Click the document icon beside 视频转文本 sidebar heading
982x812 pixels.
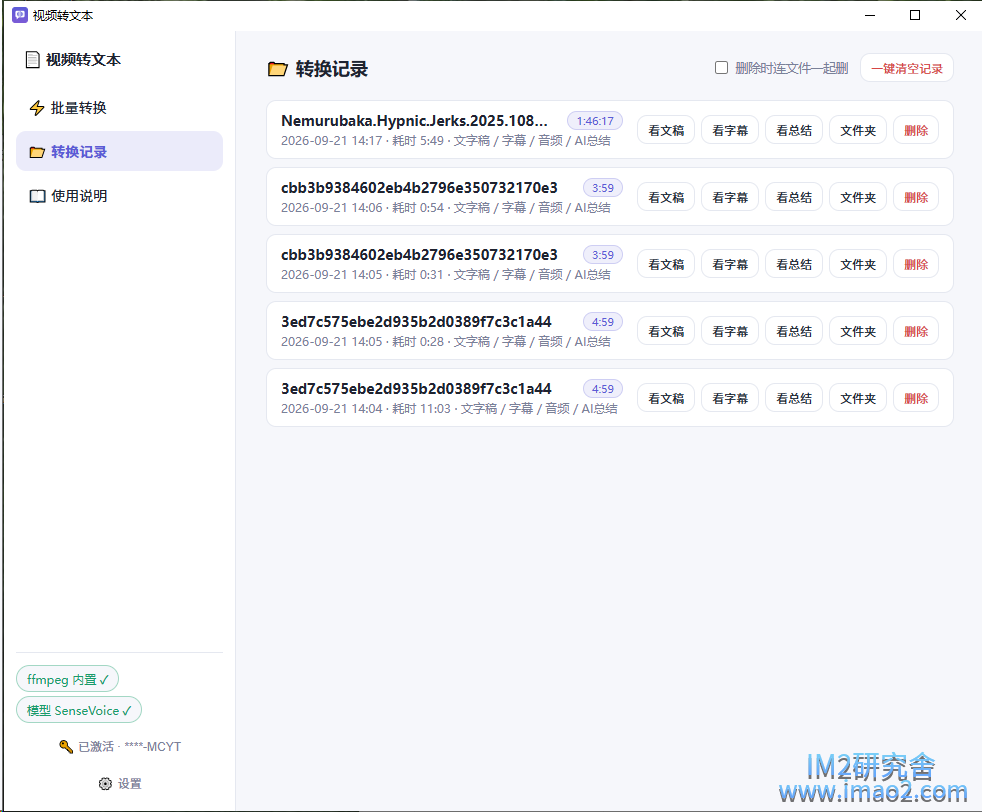coord(33,59)
